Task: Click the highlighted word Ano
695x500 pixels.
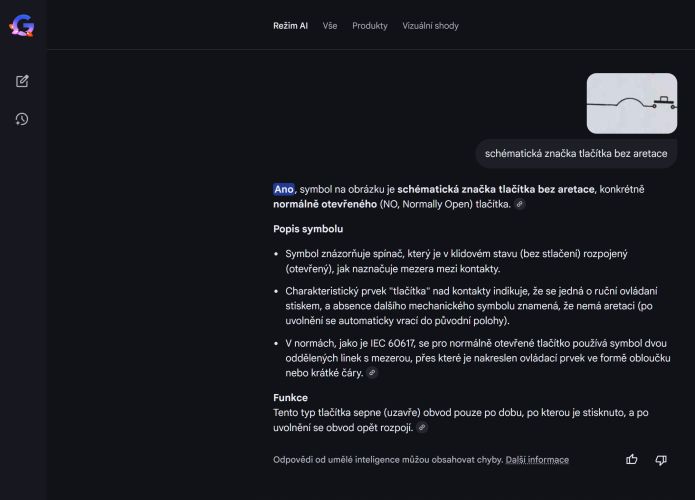Action: pyautogui.click(x=284, y=189)
